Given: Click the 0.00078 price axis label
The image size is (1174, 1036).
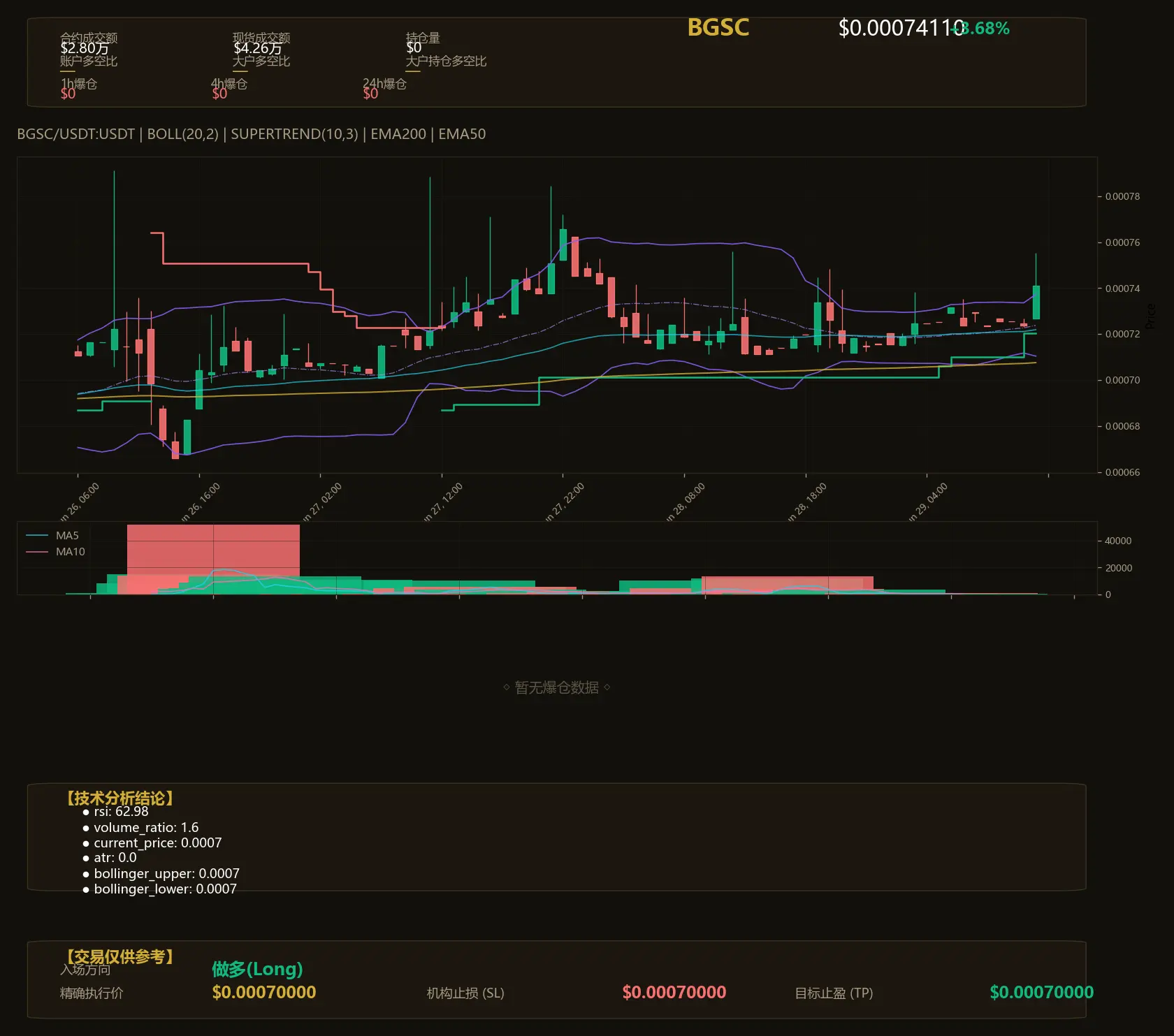Looking at the screenshot, I should [1122, 196].
